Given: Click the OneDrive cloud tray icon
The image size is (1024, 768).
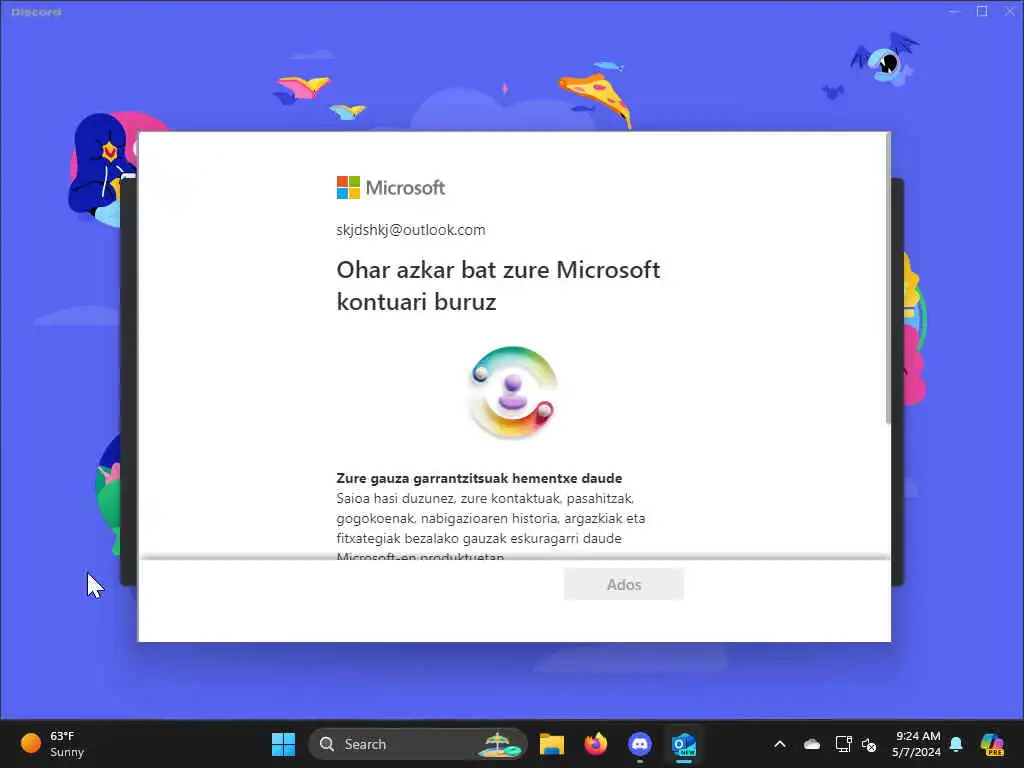Looking at the screenshot, I should [x=812, y=744].
